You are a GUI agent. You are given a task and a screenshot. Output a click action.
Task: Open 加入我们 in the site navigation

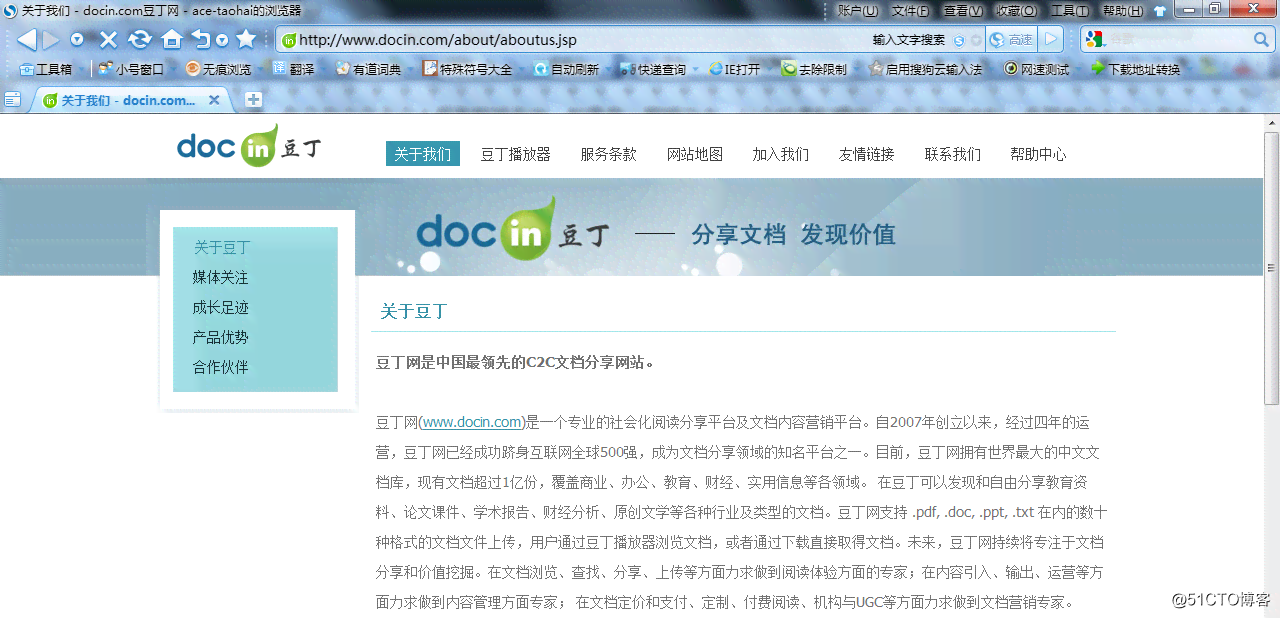click(781, 154)
